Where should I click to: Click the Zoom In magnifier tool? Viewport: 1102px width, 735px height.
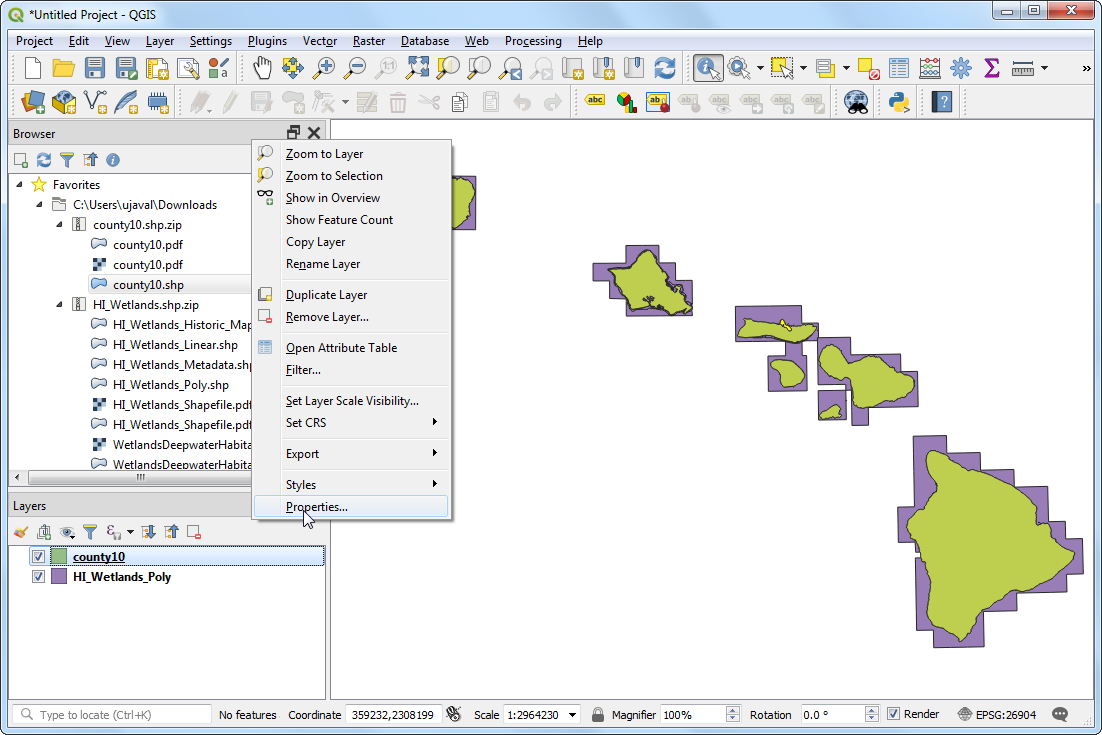click(x=324, y=68)
